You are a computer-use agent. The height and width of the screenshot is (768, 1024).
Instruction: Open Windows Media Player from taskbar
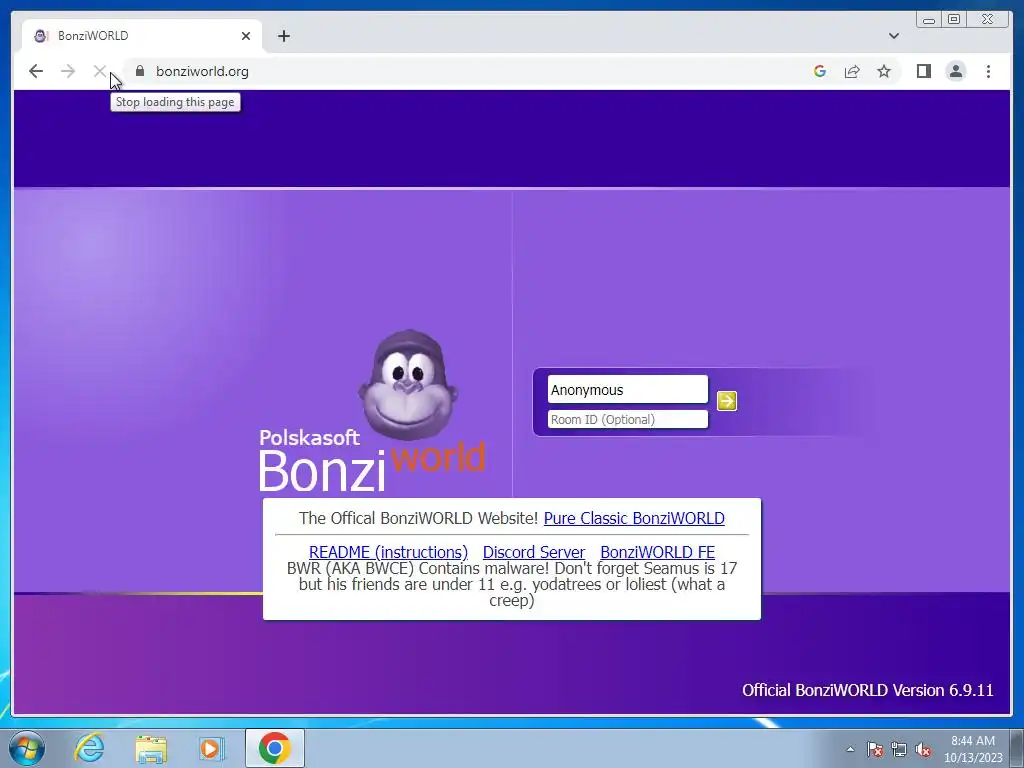[211, 748]
